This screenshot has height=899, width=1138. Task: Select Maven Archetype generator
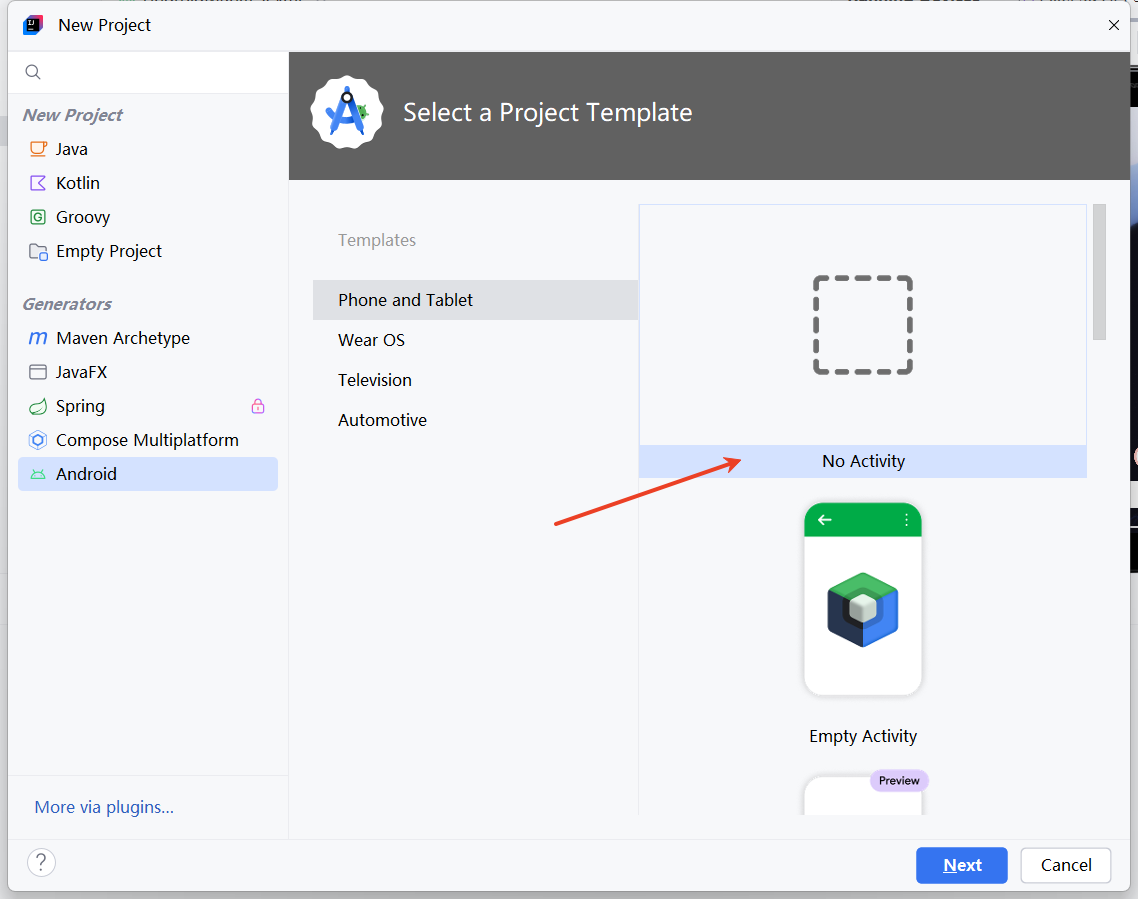click(x=148, y=338)
